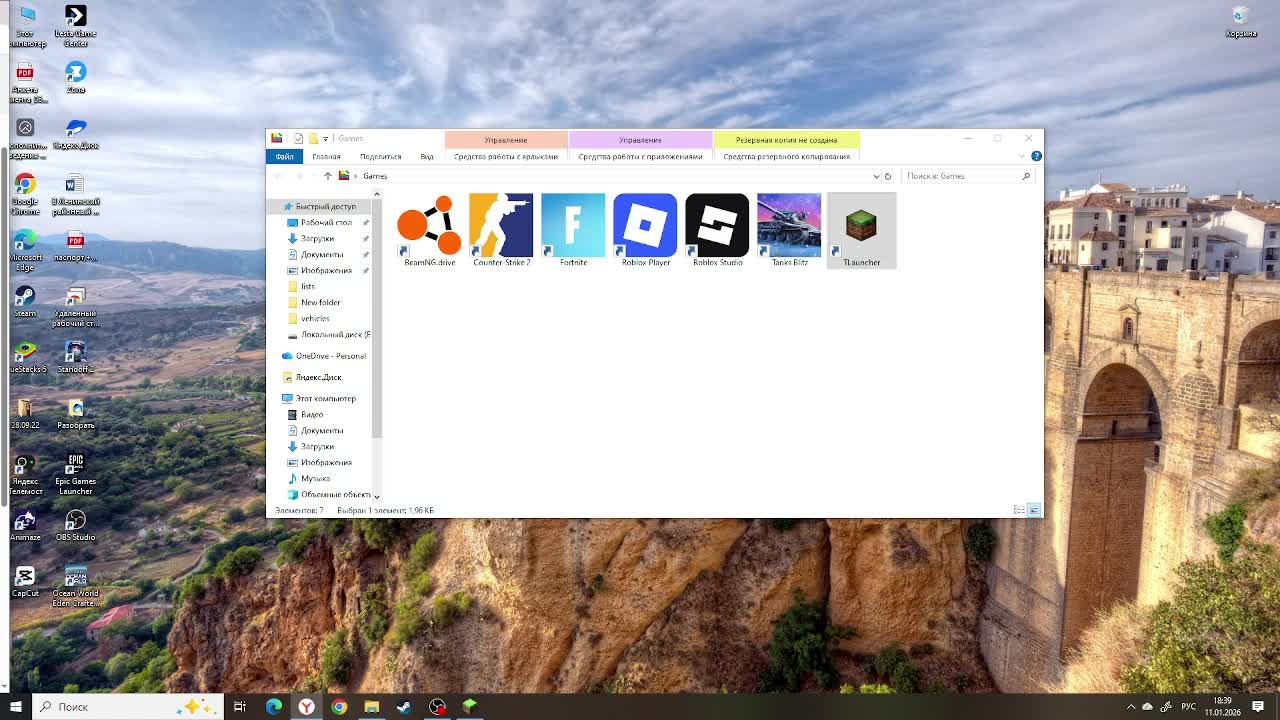The width and height of the screenshot is (1280, 720).
Task: Click the OBS Studio desktop icon
Action: pyautogui.click(x=75, y=525)
